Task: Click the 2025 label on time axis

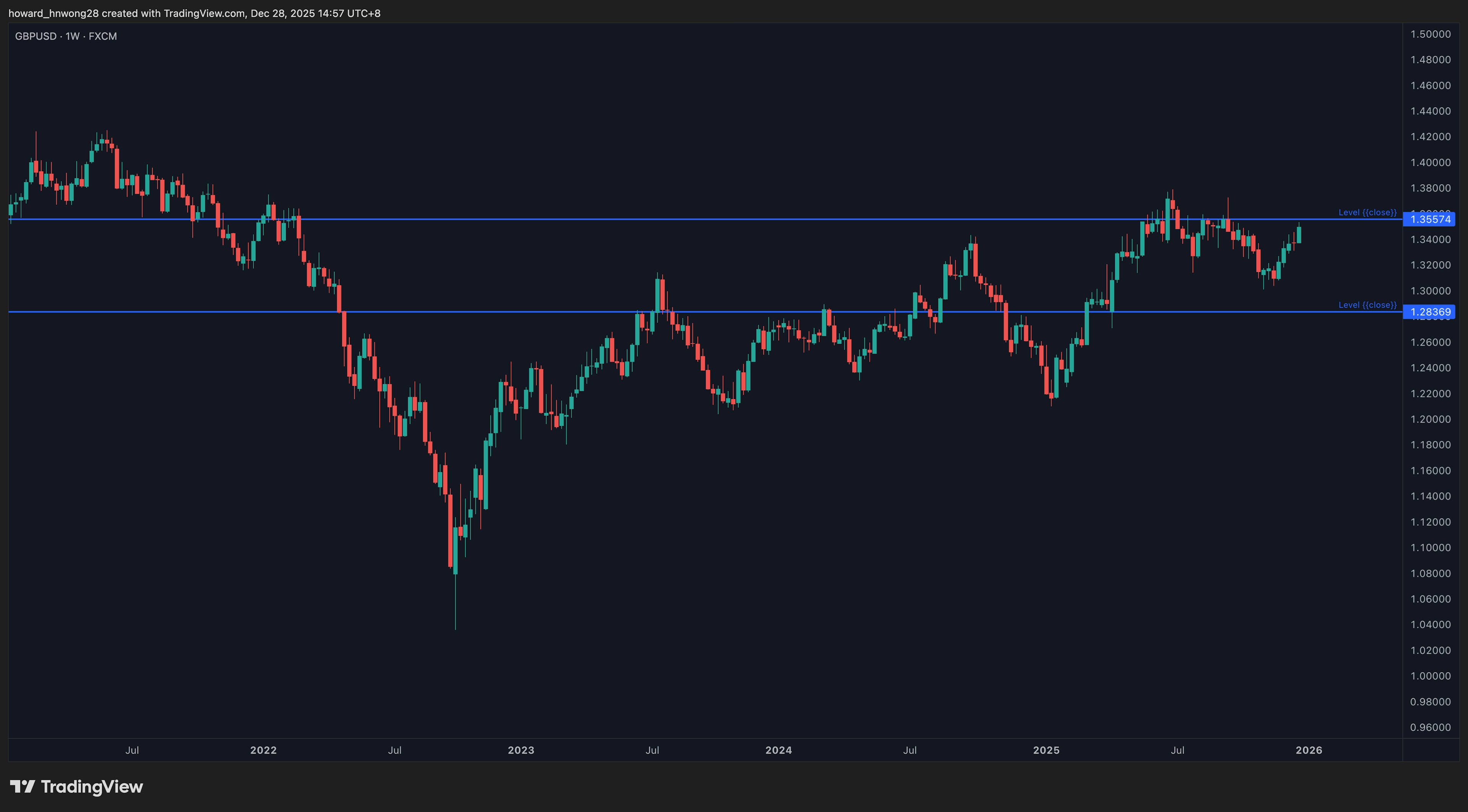Action: (1046, 750)
